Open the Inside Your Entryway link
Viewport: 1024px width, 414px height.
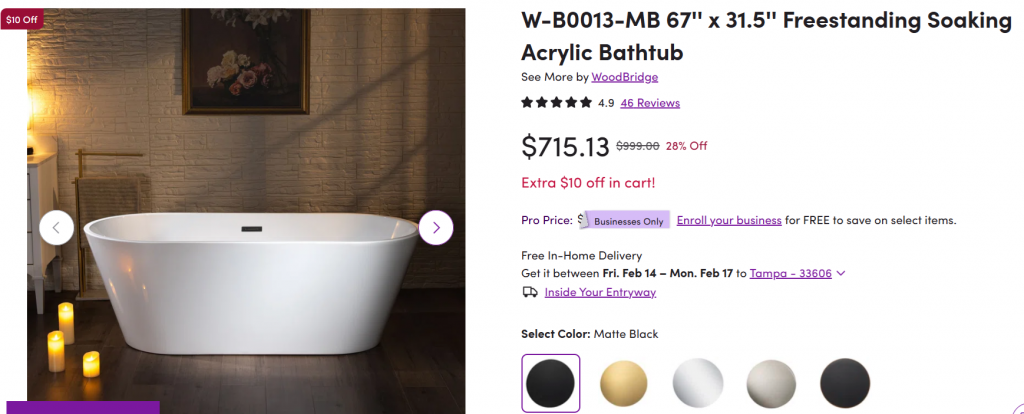coord(600,292)
